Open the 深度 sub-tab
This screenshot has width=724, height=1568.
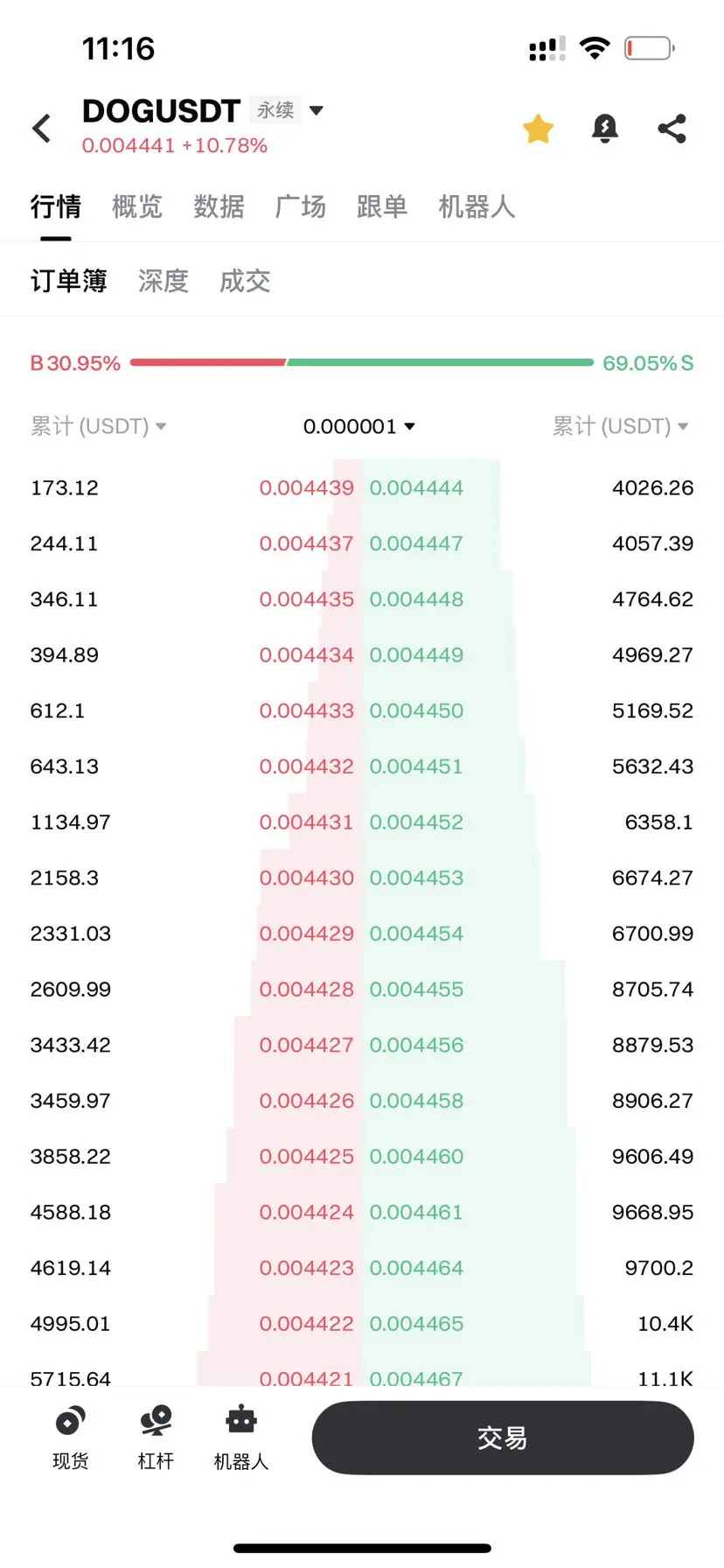[x=164, y=281]
